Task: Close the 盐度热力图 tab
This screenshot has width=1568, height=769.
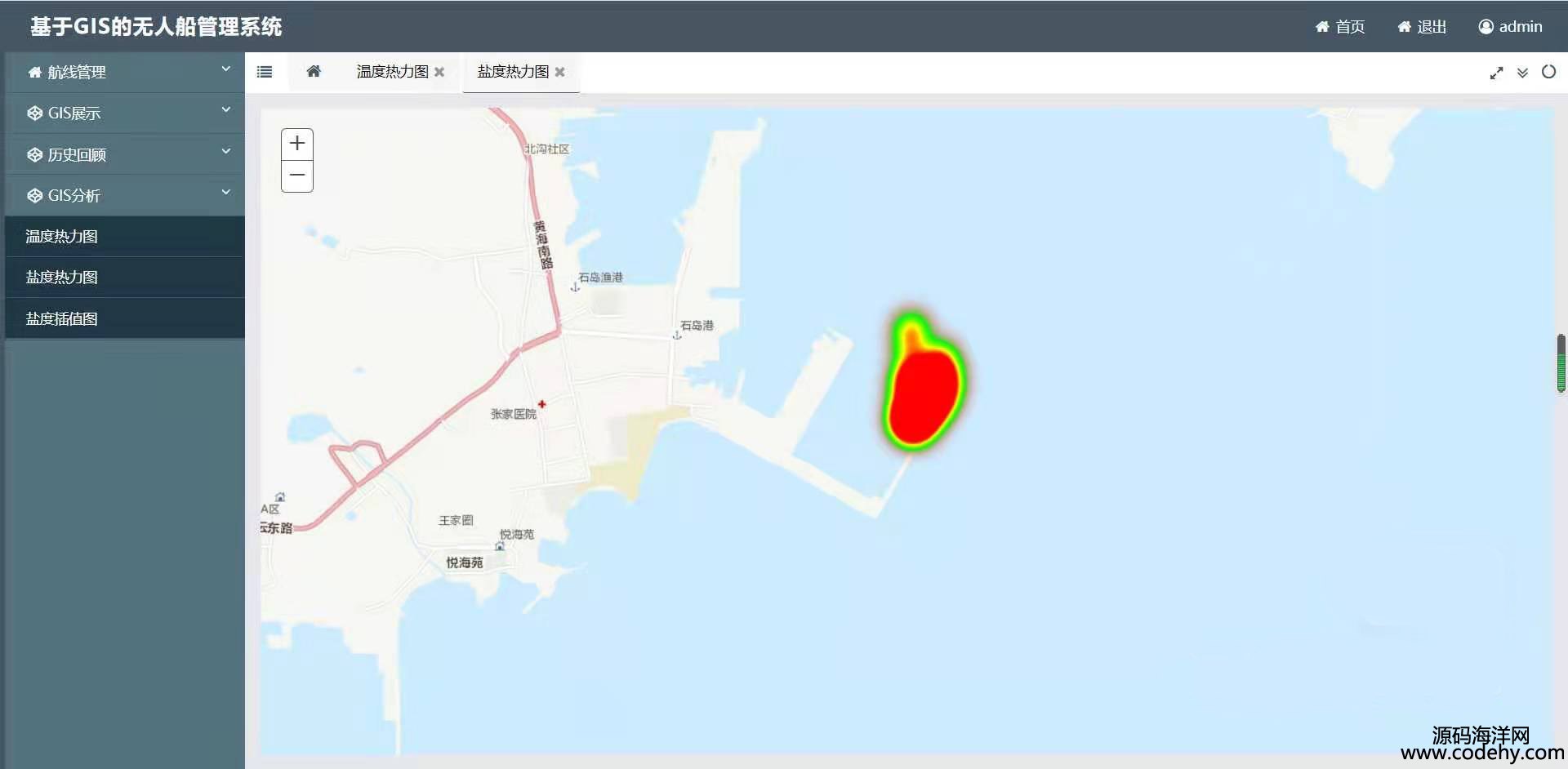Action: (x=560, y=72)
